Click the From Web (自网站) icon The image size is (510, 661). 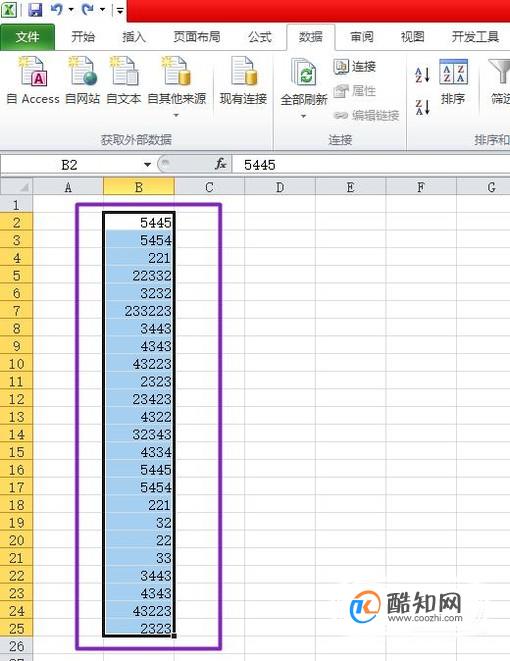pyautogui.click(x=83, y=72)
